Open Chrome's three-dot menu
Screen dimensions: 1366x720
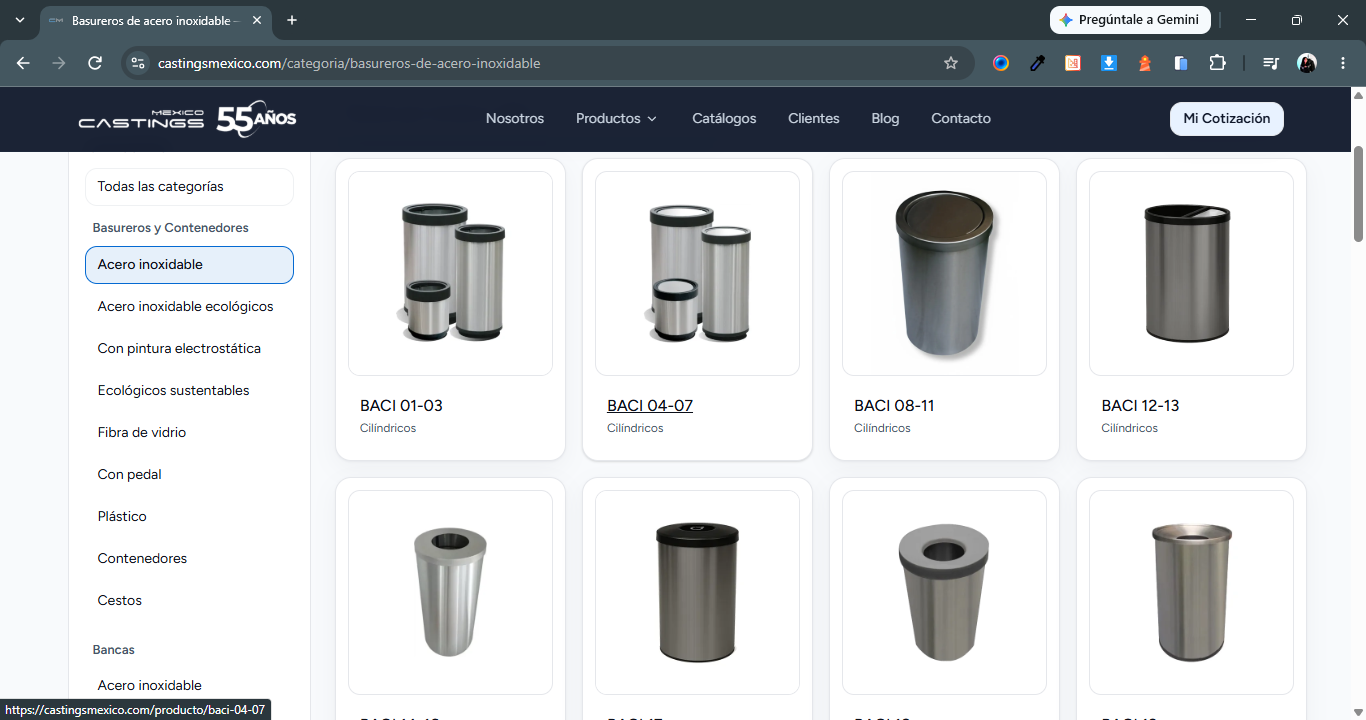(x=1343, y=63)
